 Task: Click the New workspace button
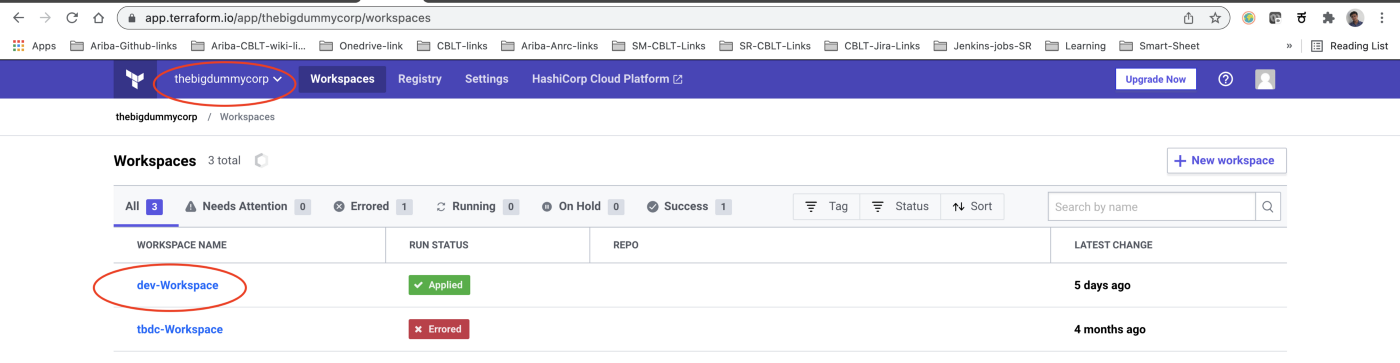(1226, 160)
